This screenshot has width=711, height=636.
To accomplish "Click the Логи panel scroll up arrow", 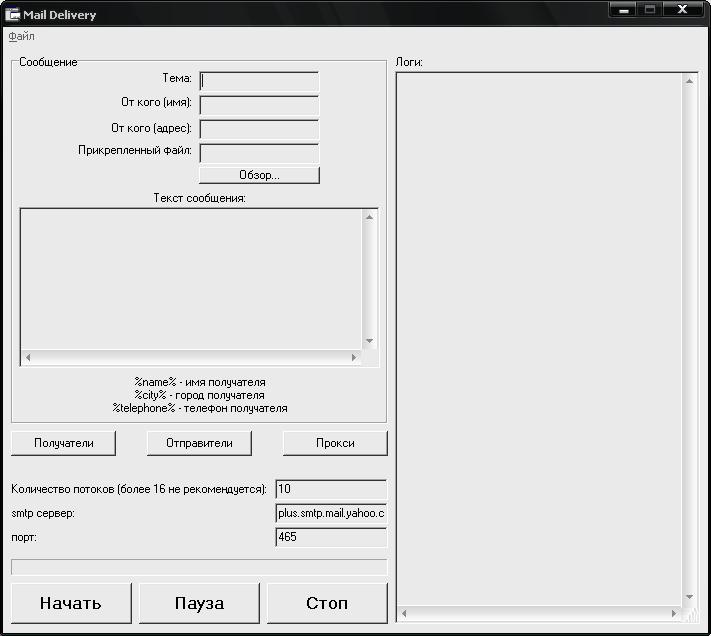I will point(689,82).
